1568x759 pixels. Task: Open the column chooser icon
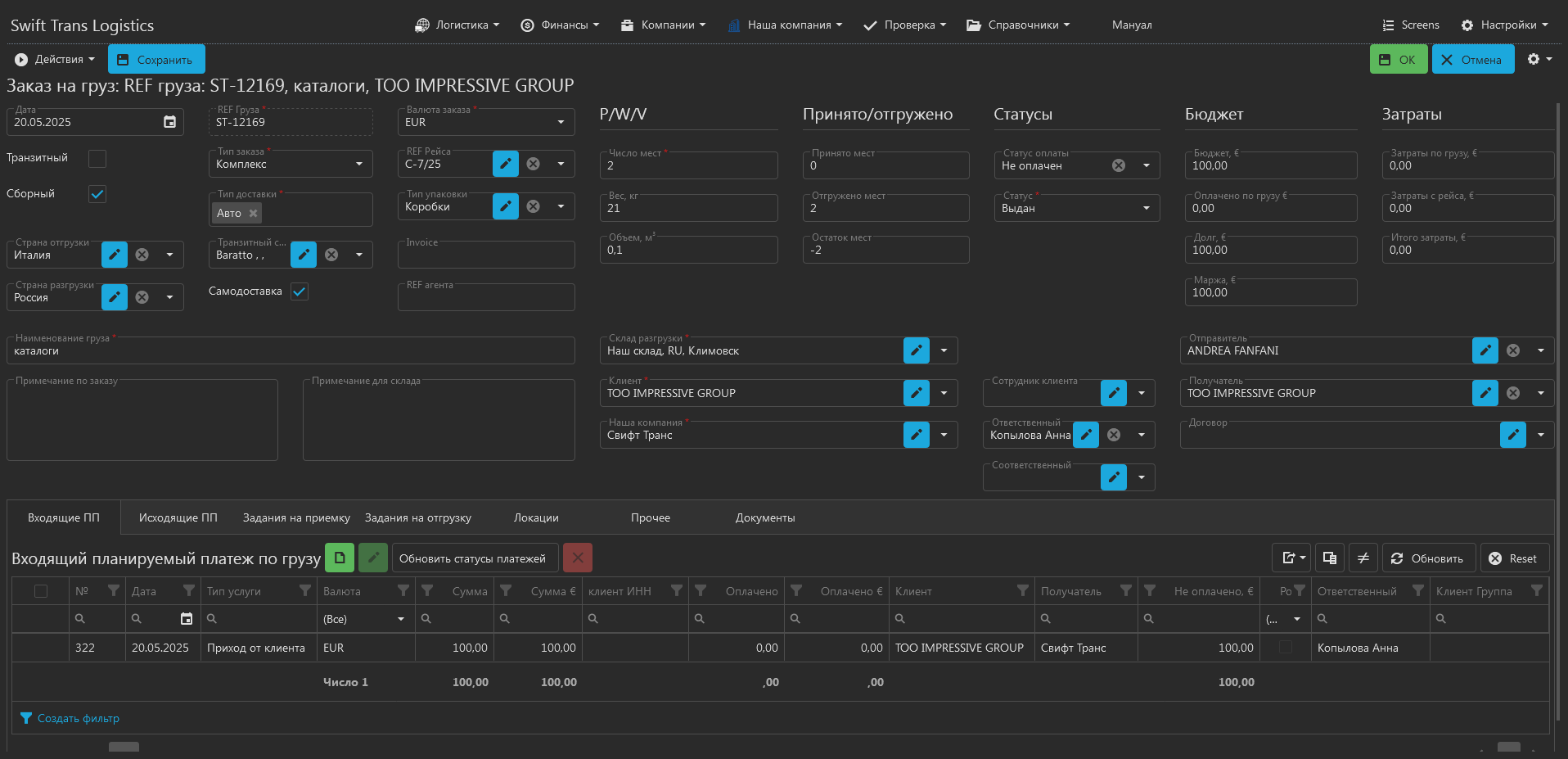point(1330,558)
